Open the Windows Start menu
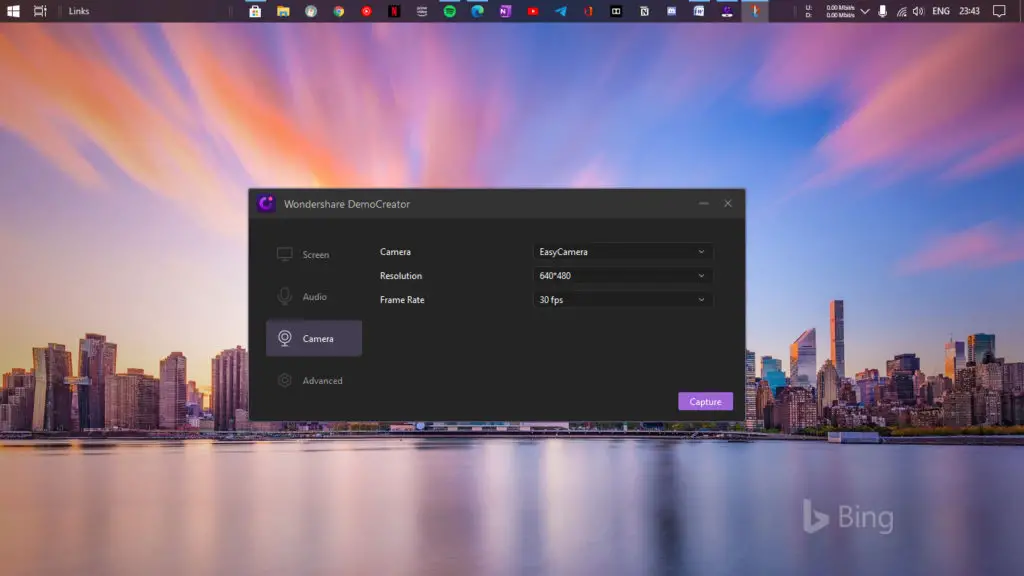 click(13, 11)
